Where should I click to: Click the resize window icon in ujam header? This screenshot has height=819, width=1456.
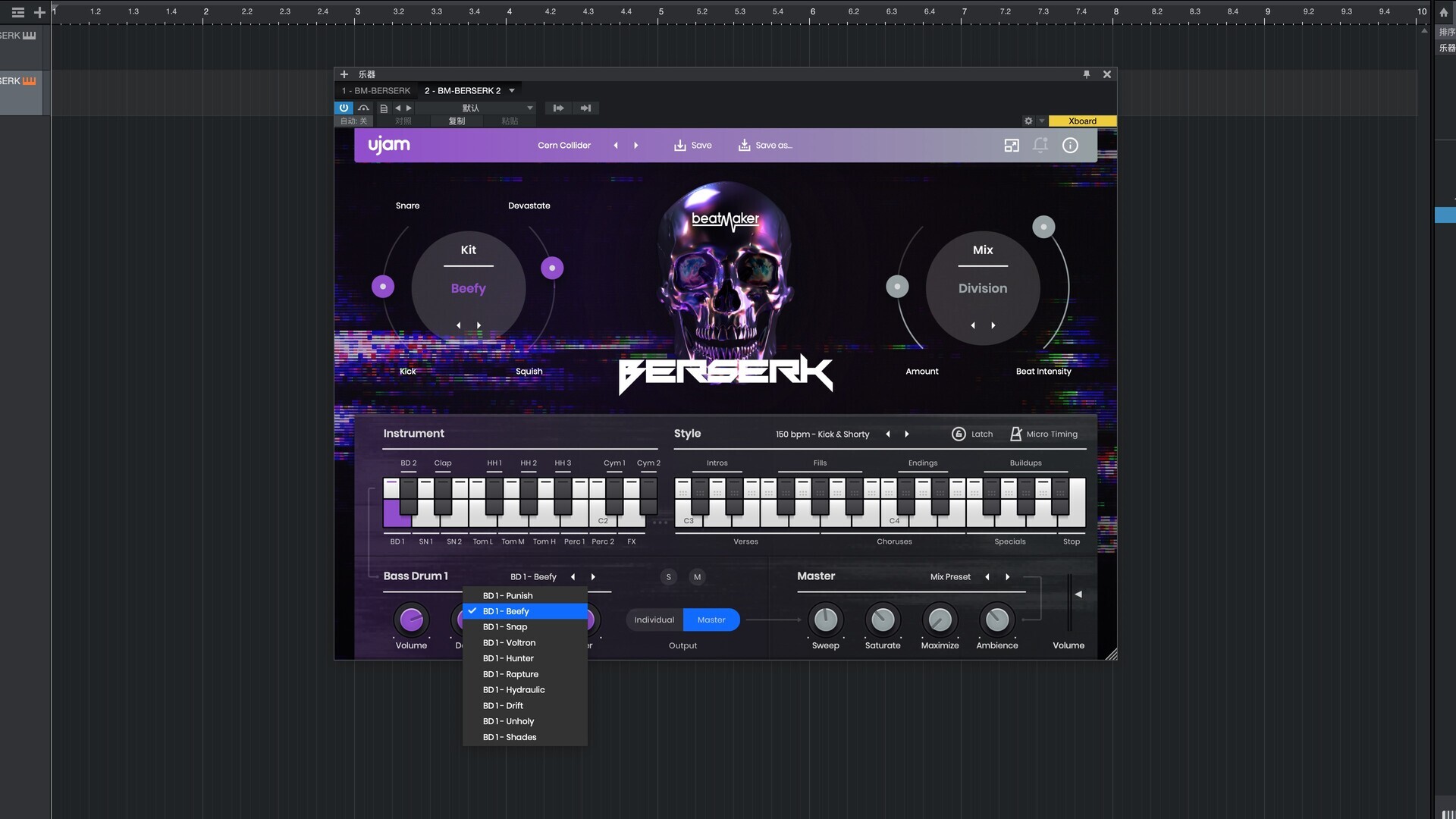[x=1012, y=145]
